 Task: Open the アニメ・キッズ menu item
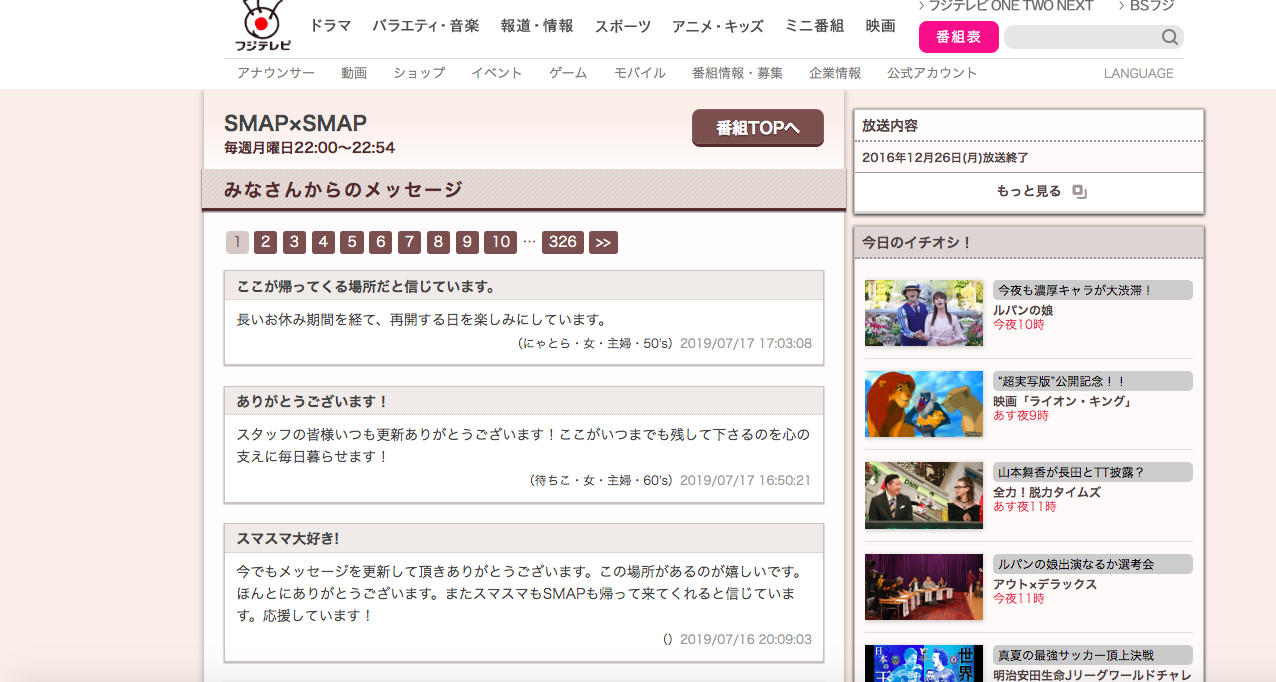pyautogui.click(x=716, y=26)
